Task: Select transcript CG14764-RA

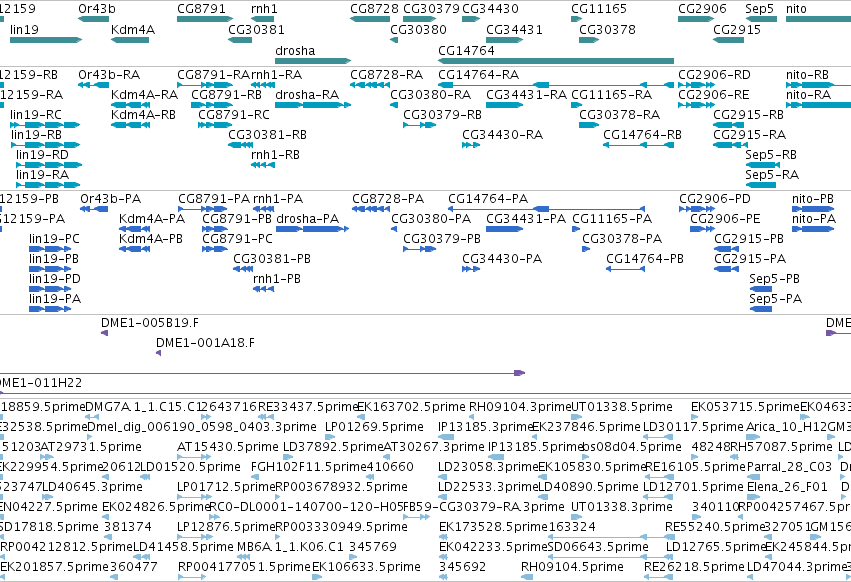Action: (556, 85)
